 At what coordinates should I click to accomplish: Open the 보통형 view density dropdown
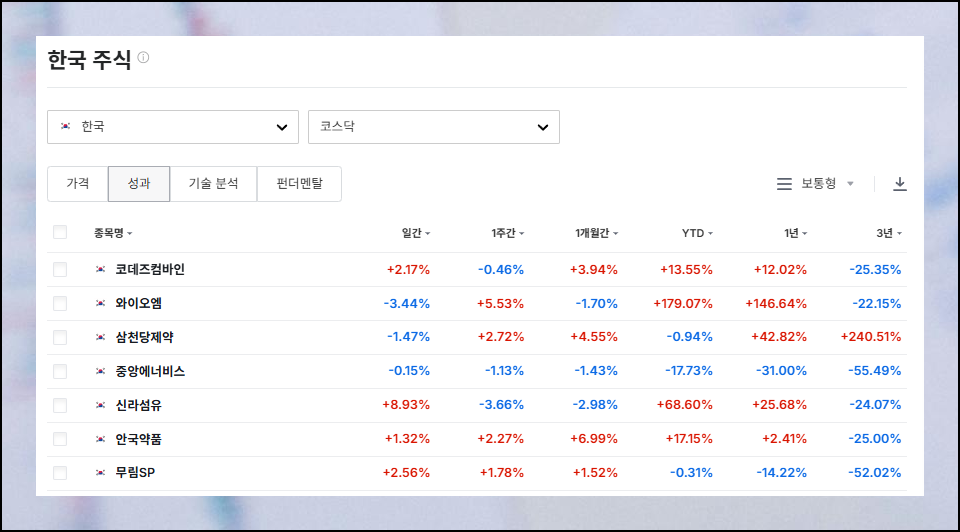tap(827, 184)
